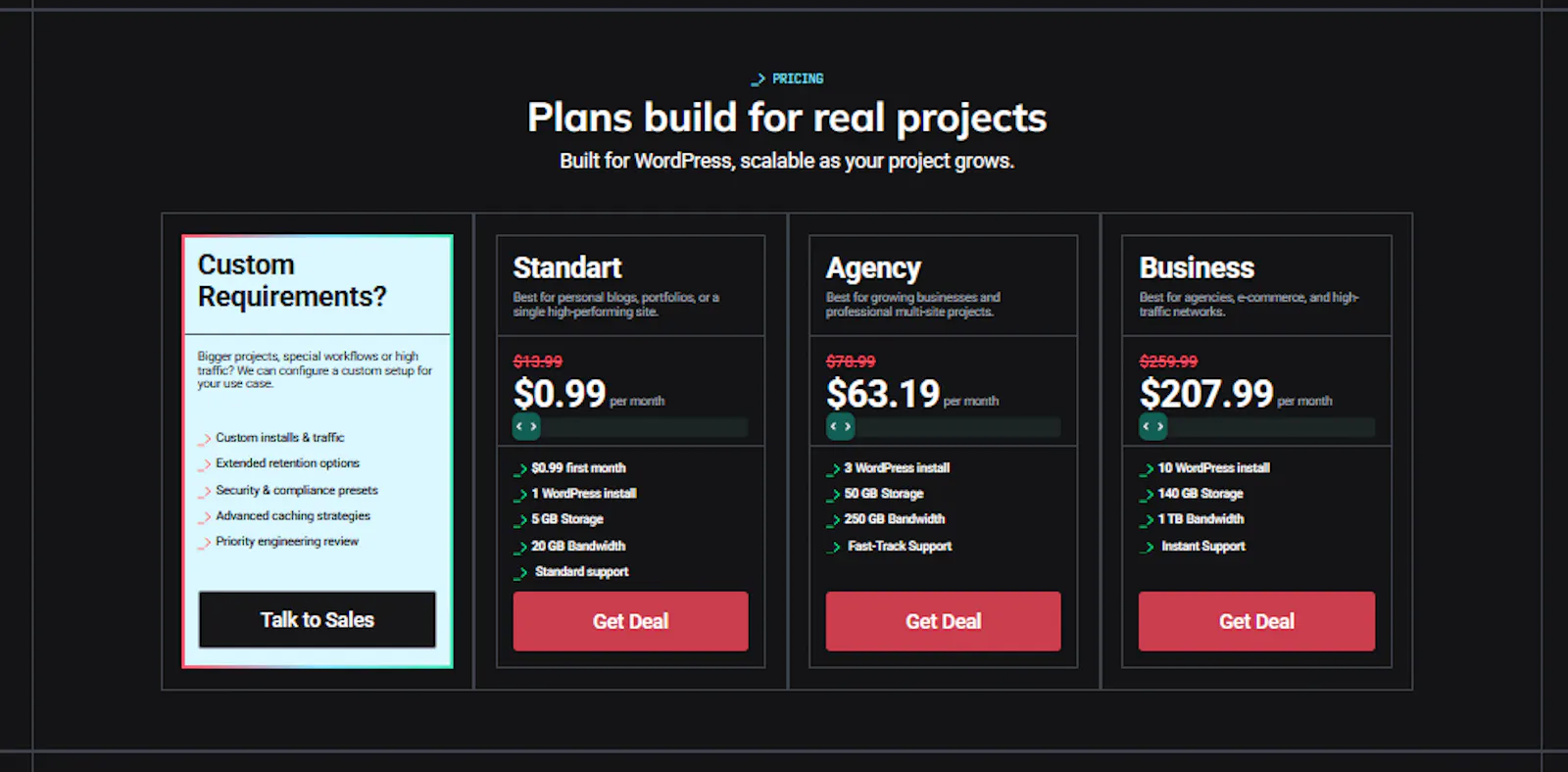The image size is (1568, 772).
Task: Click the arrow icon beside 5 GB Storage
Action: click(520, 520)
